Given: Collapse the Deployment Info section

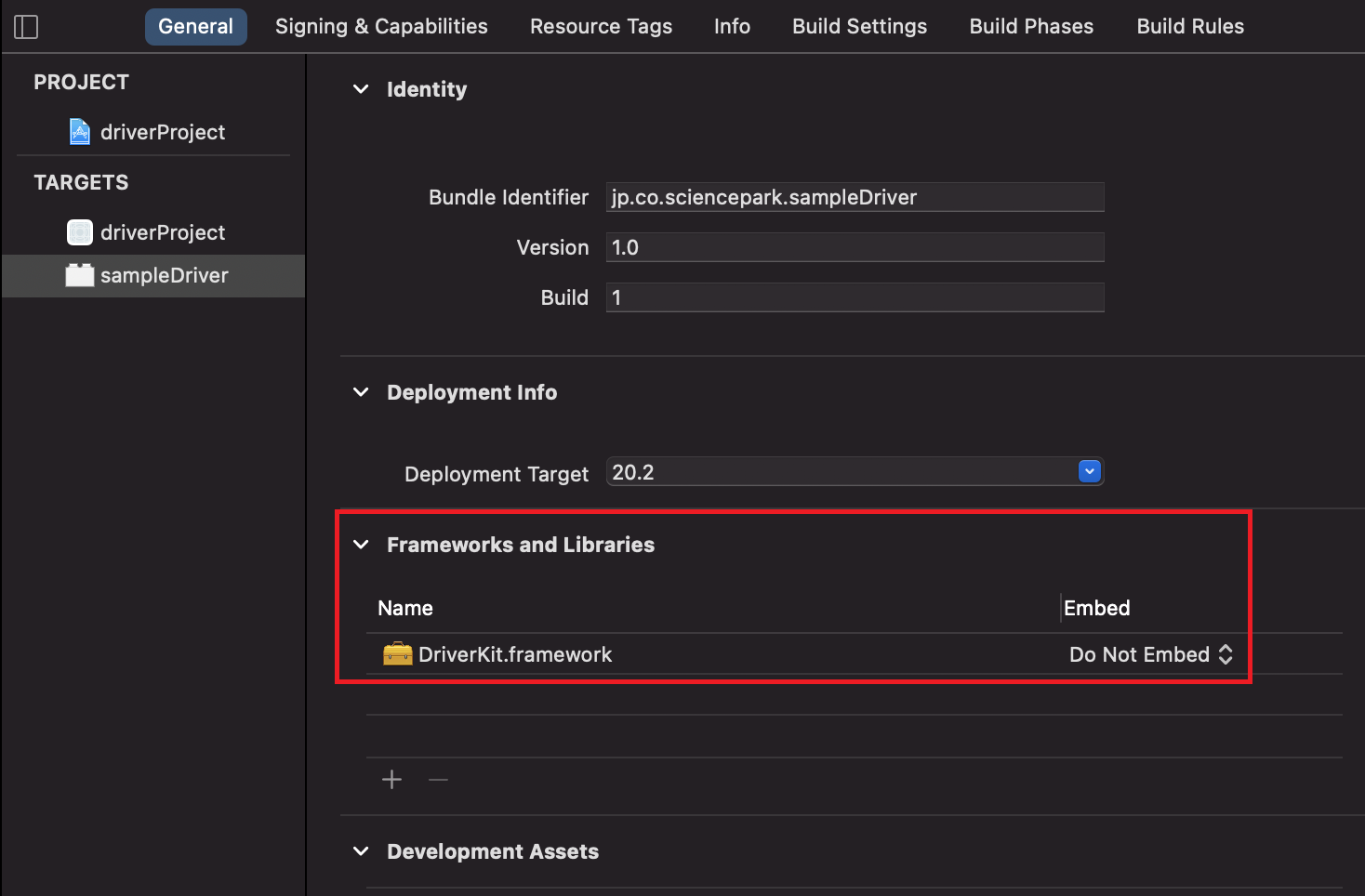Looking at the screenshot, I should click(361, 392).
